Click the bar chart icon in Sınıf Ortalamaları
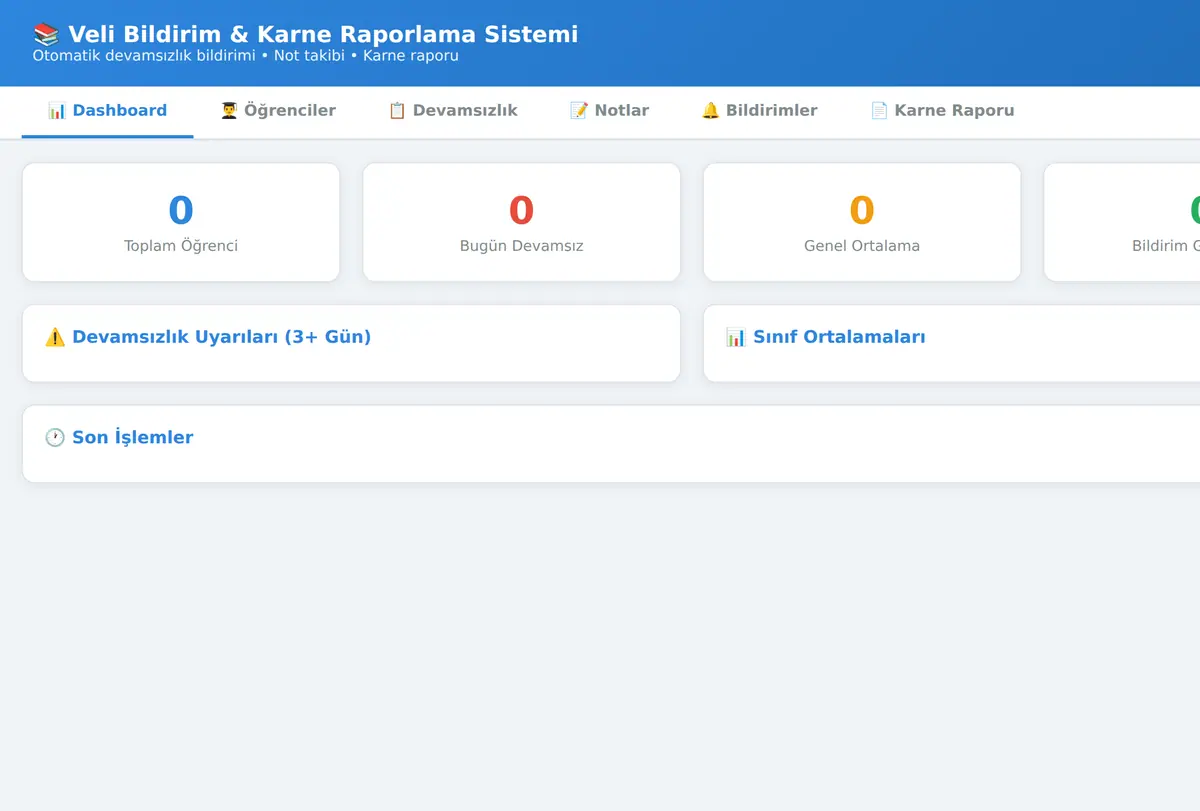Image resolution: width=1200 pixels, height=811 pixels. [736, 337]
